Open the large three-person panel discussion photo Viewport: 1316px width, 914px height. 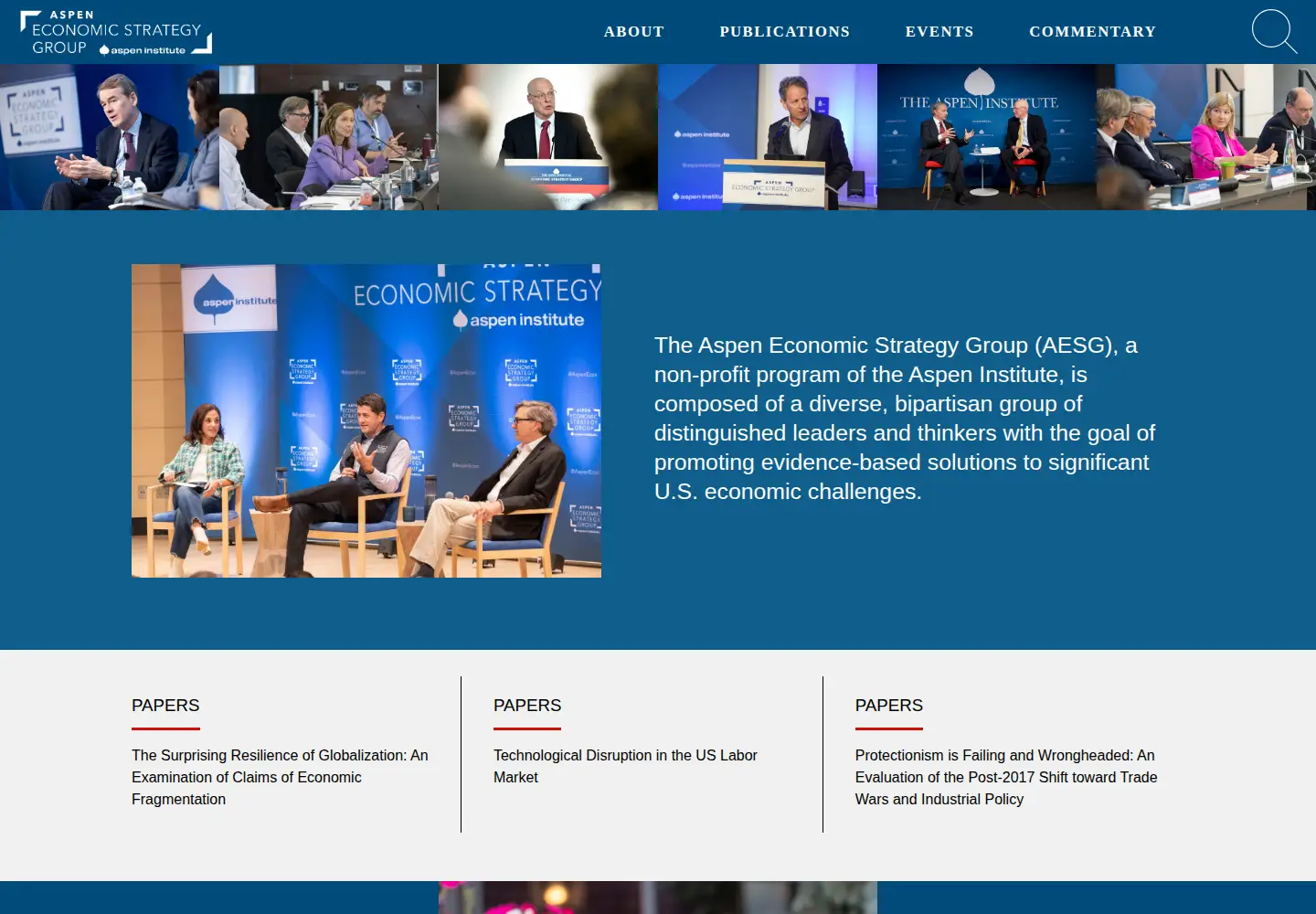(366, 420)
